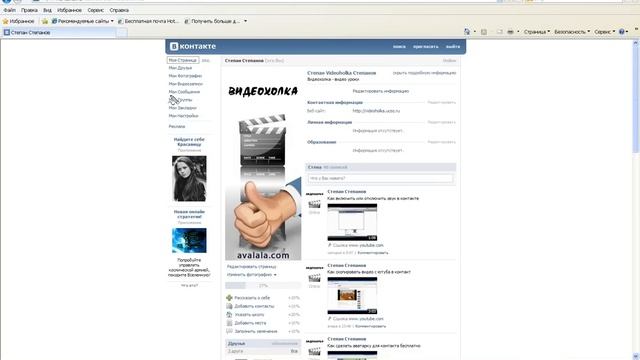Expand the Безопасность dropdown
This screenshot has width=640, height=360.
click(x=572, y=31)
